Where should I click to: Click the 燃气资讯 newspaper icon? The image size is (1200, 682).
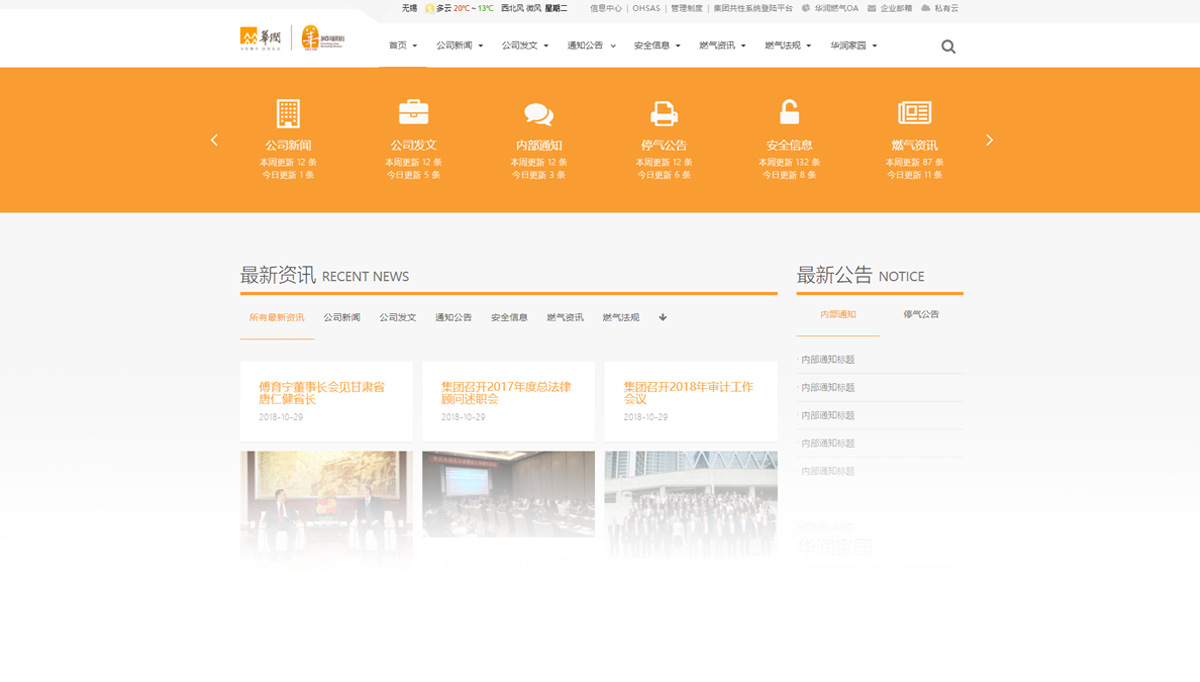[x=914, y=113]
